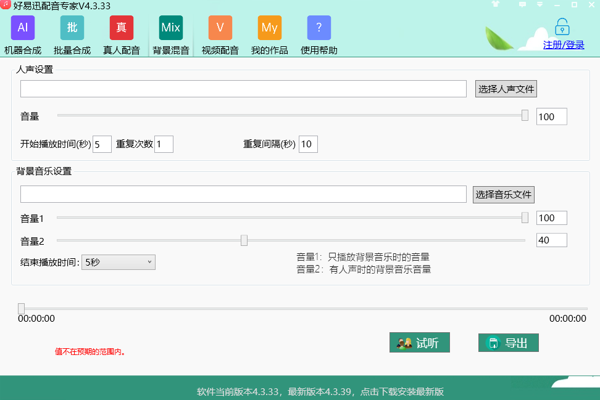Viewport: 600px width, 400px height.
Task: Open the 机器合成 AI synthesis tool
Action: tap(23, 28)
